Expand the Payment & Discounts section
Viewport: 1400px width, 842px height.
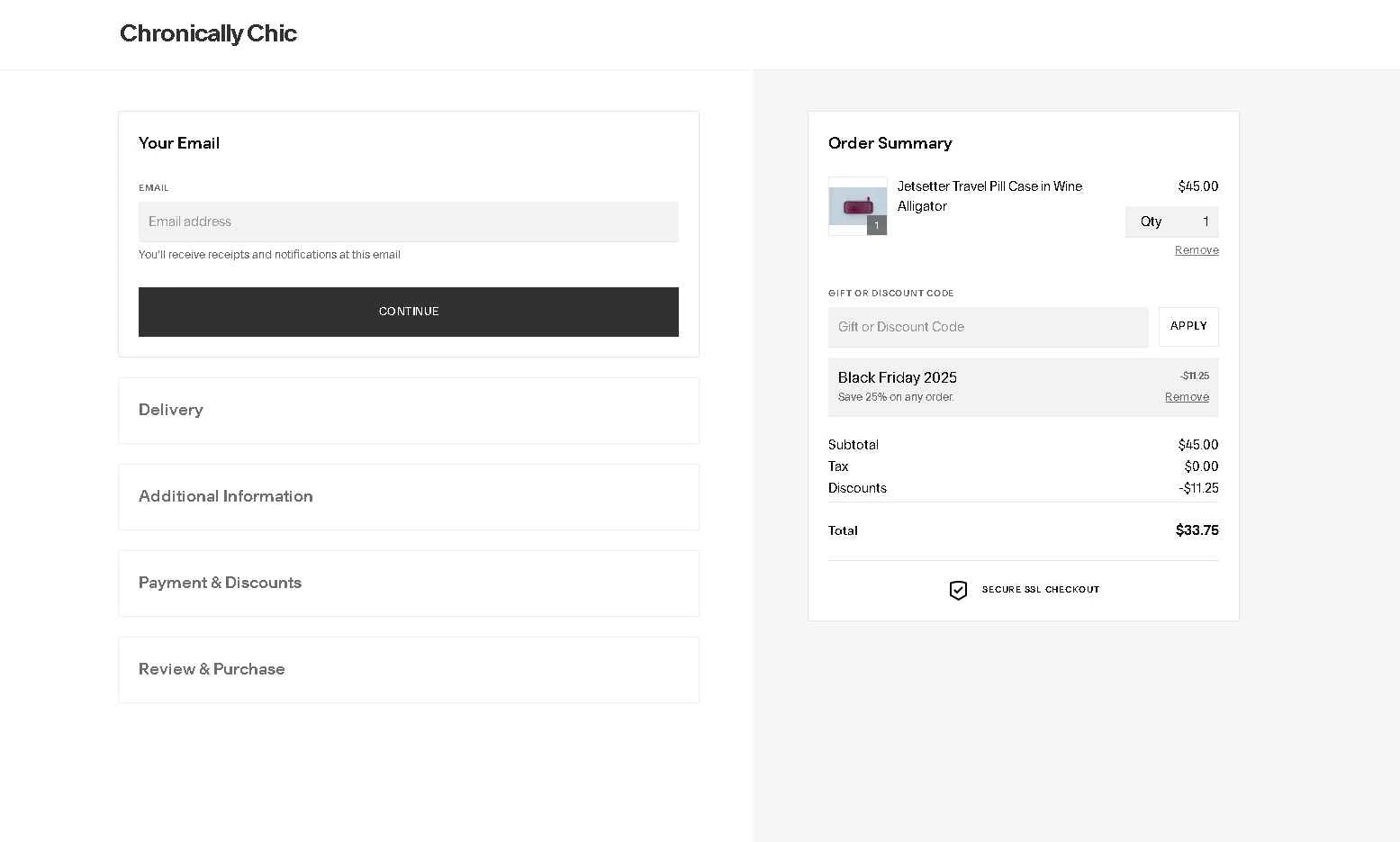coord(409,584)
